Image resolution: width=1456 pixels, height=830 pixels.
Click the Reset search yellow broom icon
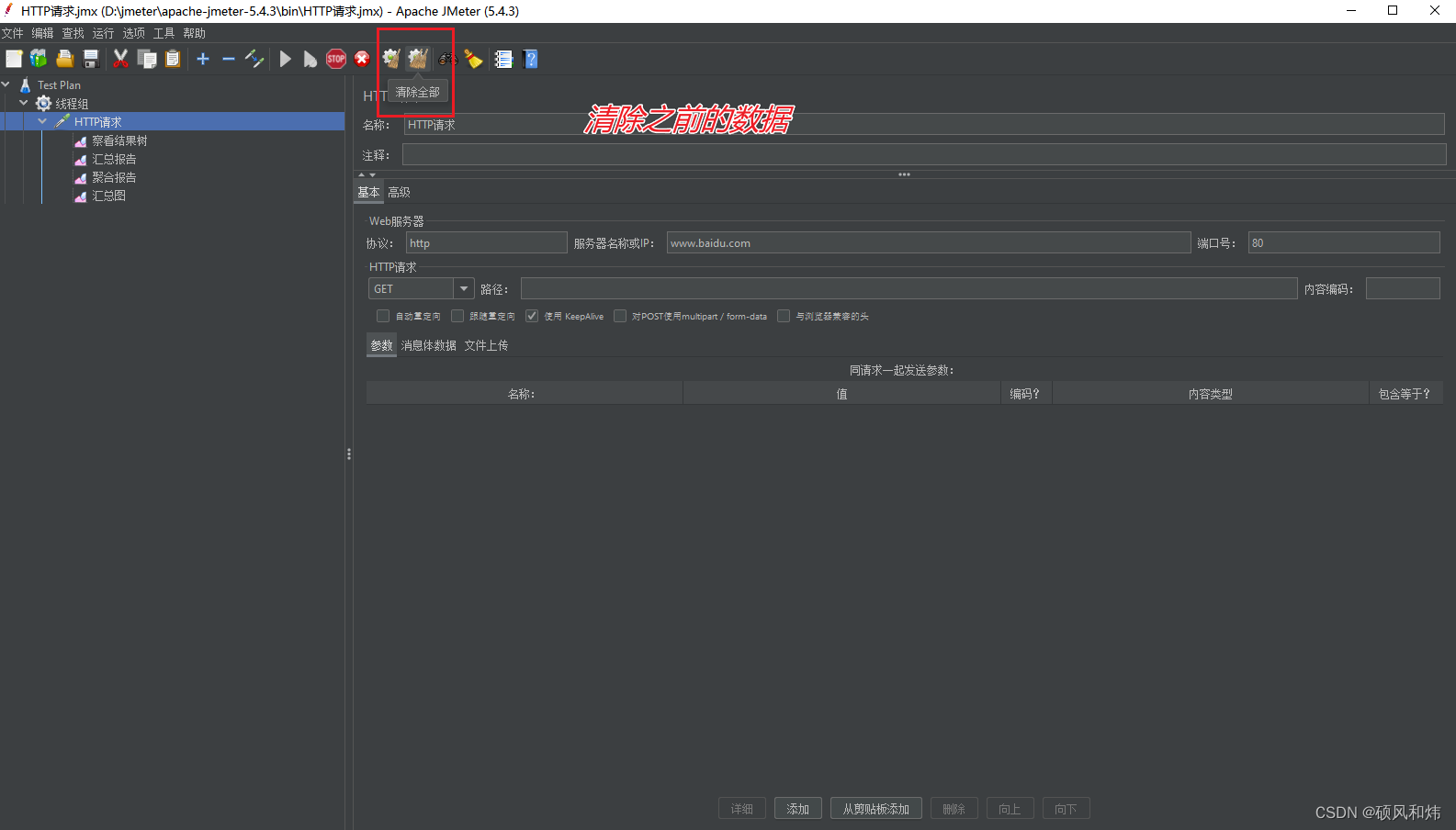click(x=474, y=59)
